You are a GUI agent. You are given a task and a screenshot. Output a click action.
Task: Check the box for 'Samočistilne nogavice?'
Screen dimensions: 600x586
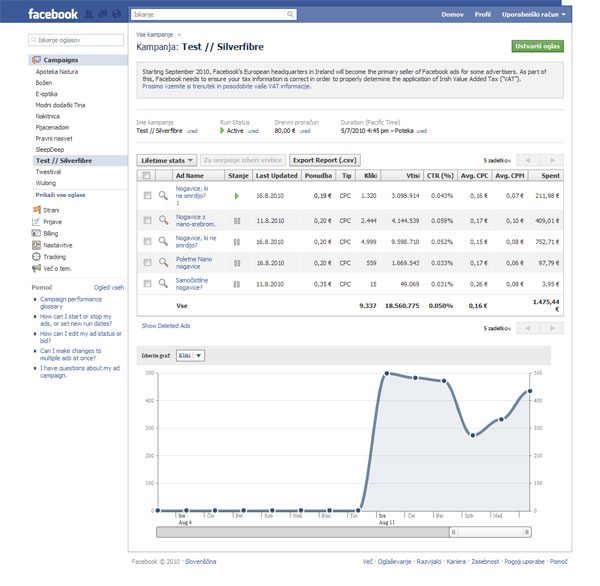pos(147,283)
